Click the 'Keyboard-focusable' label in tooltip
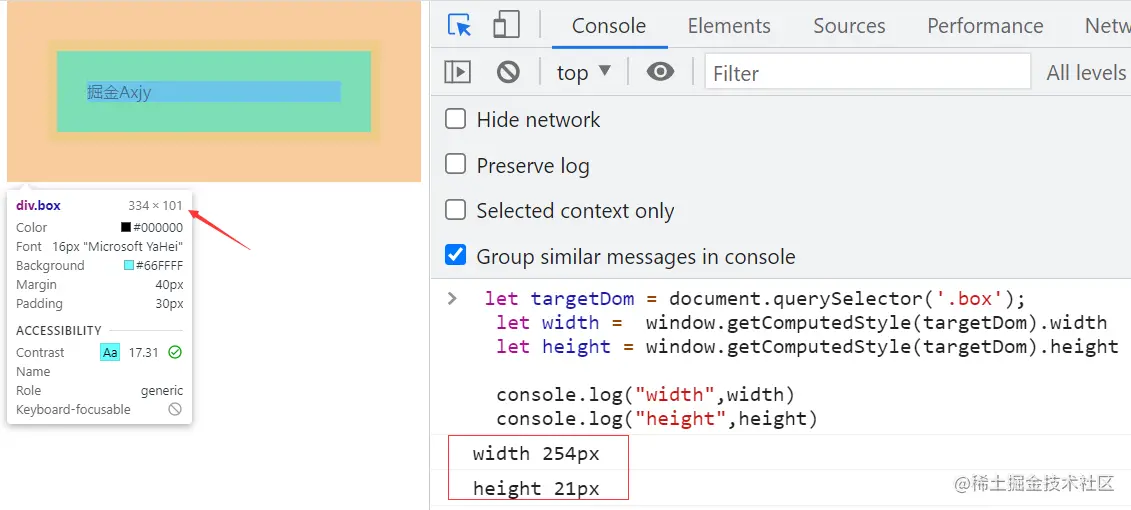Viewport: 1131px width, 510px height. coord(74,410)
